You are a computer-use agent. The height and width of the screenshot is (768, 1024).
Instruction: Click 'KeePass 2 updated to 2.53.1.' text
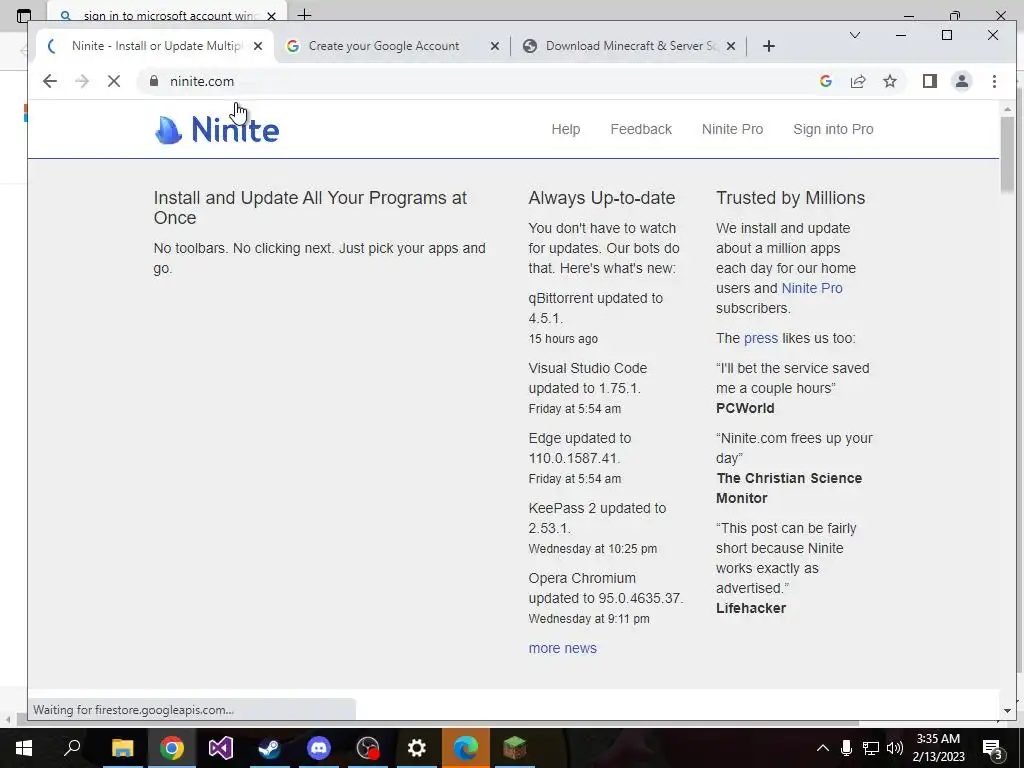pos(597,518)
